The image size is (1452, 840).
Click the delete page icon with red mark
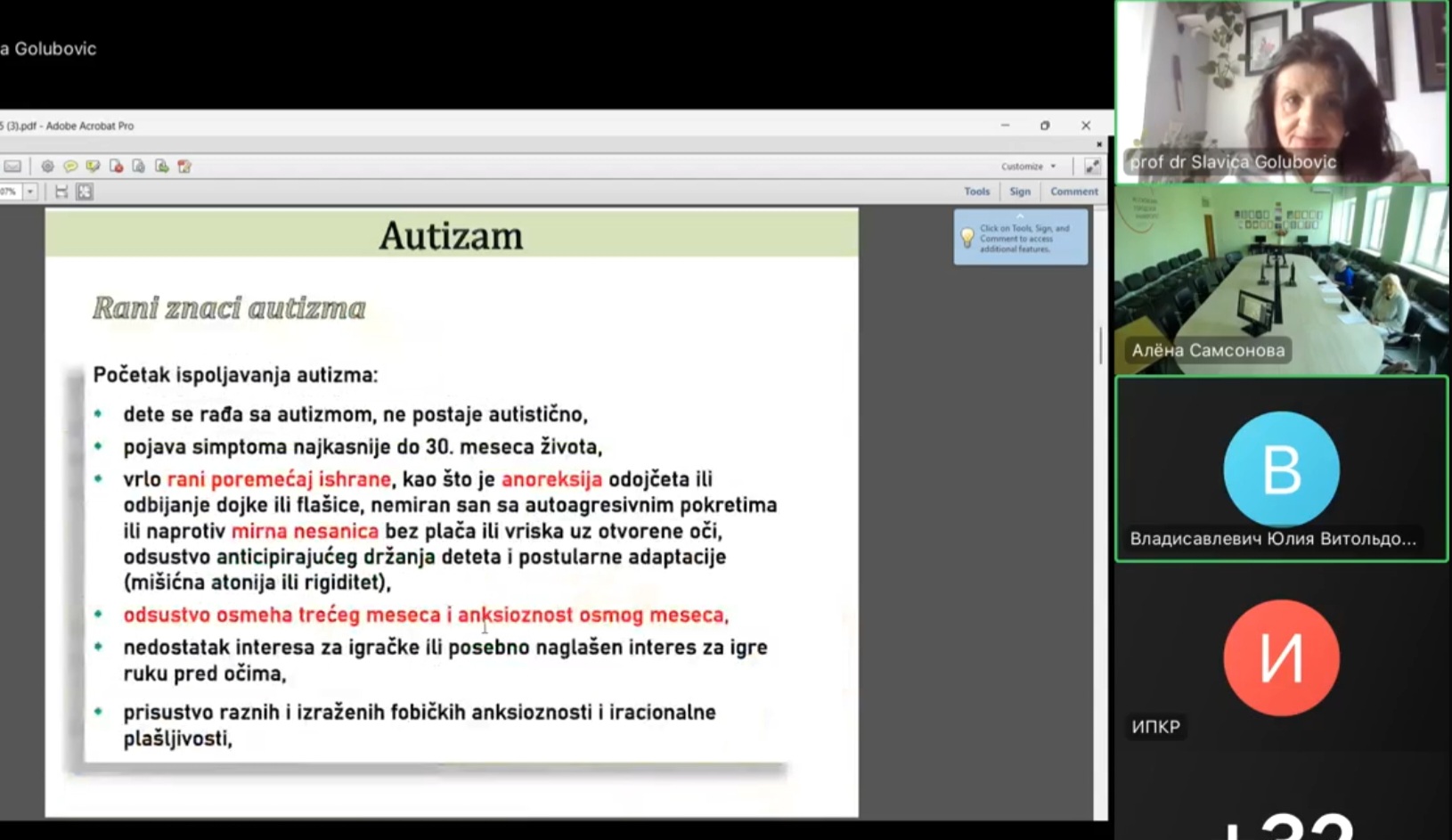[116, 167]
